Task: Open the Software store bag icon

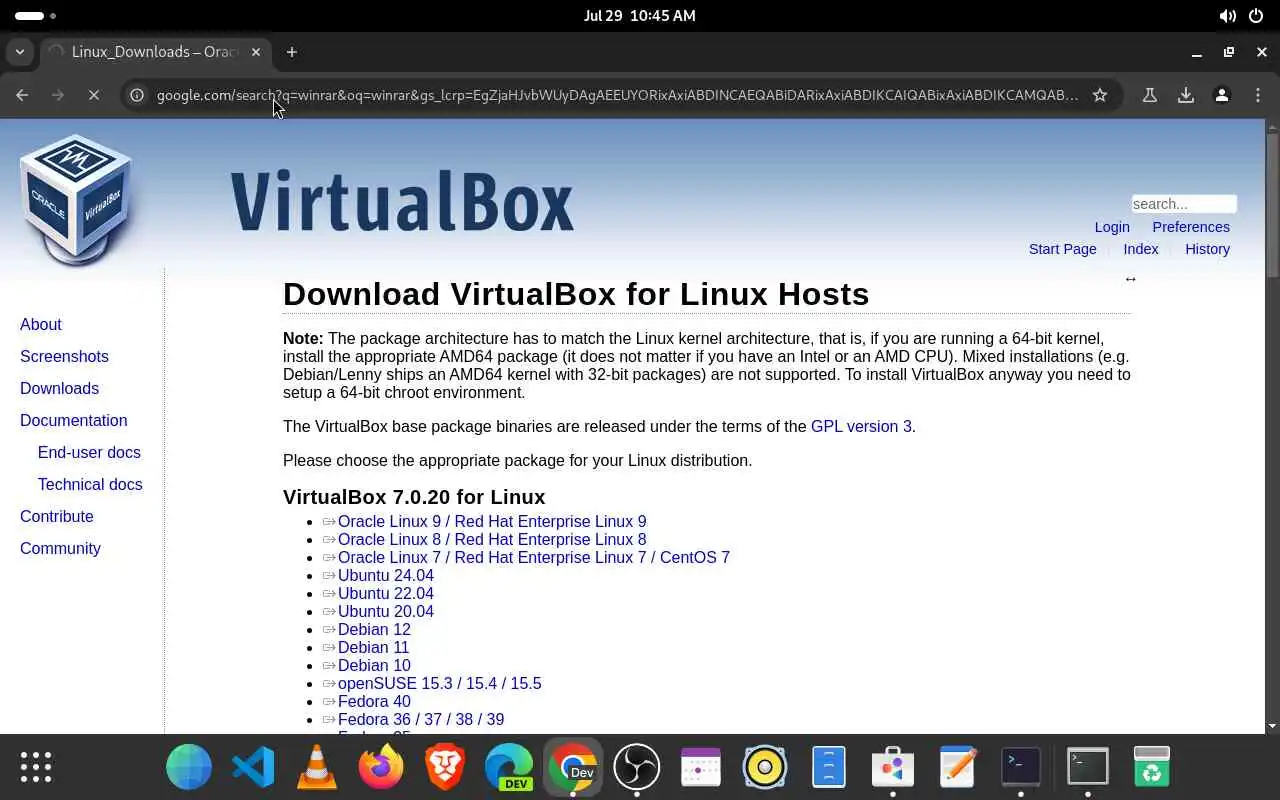Action: [893, 768]
